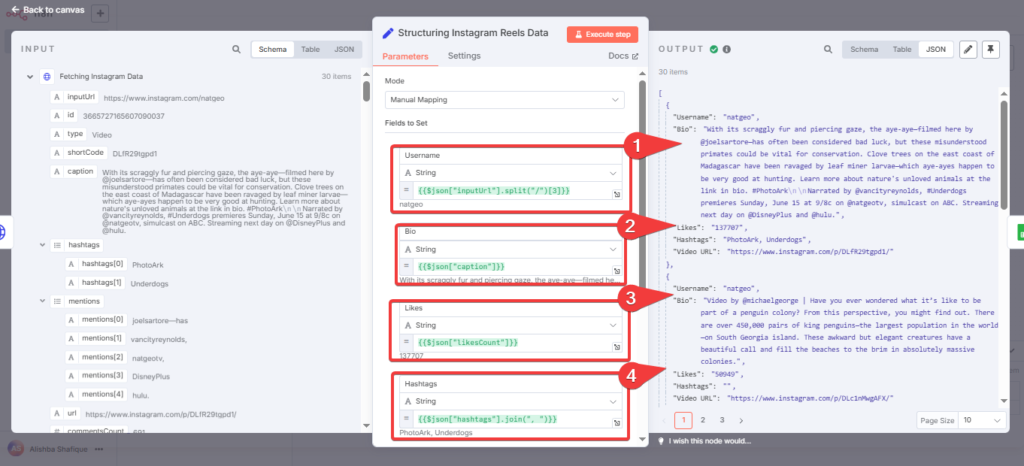1024x466 pixels.
Task: Search the input panel with magnifier icon
Action: (x=236, y=49)
